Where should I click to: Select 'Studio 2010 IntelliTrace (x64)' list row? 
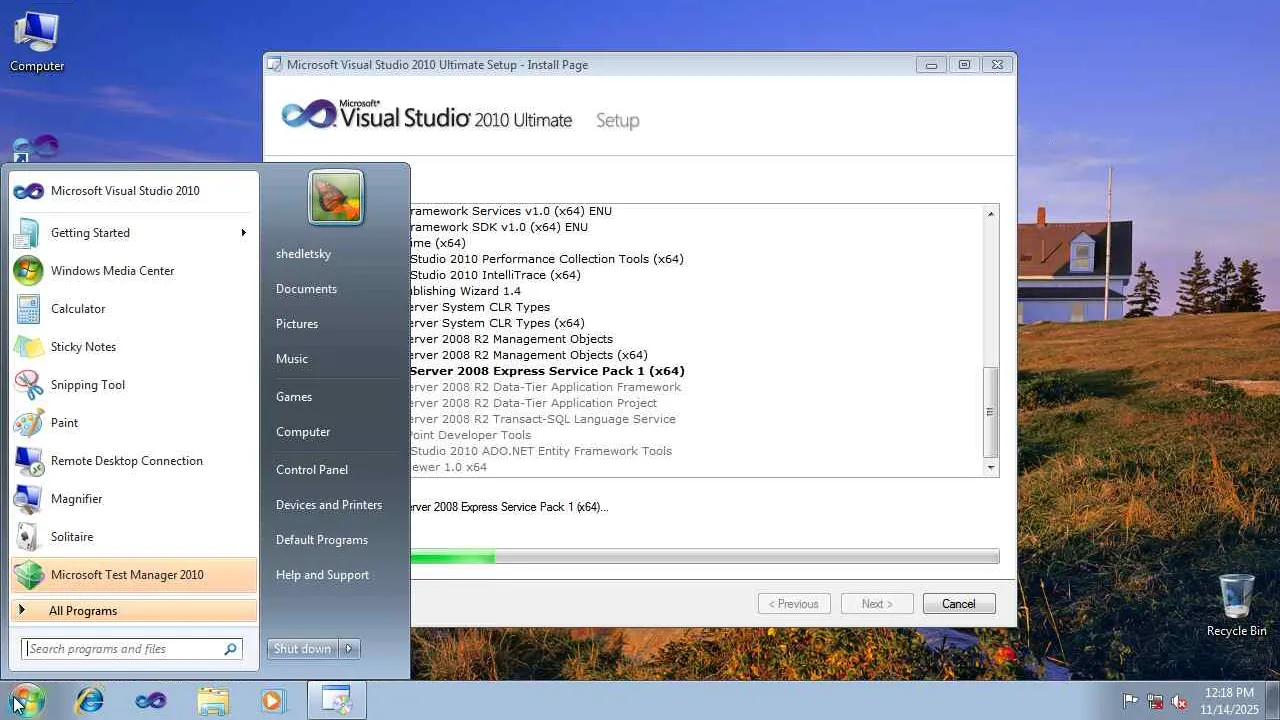pyautogui.click(x=495, y=275)
